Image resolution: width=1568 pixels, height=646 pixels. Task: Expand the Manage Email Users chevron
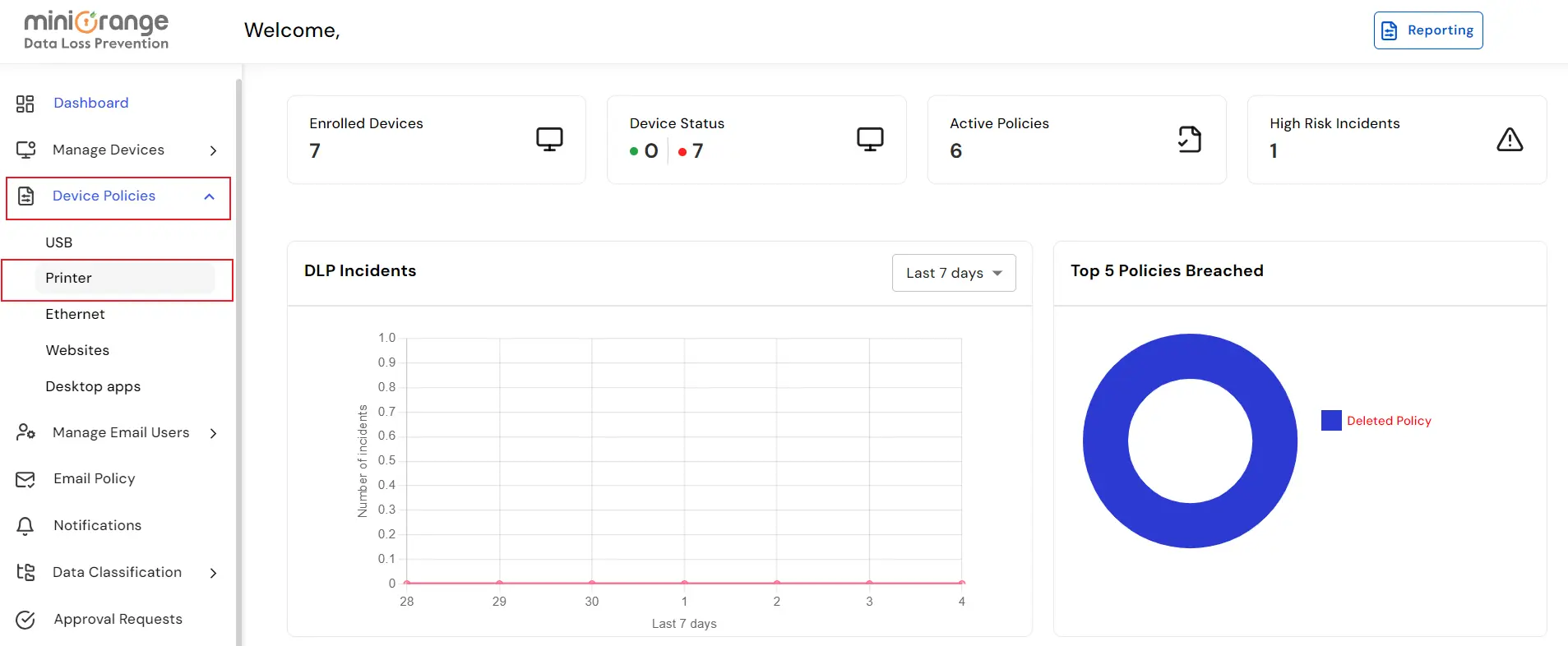[213, 433]
